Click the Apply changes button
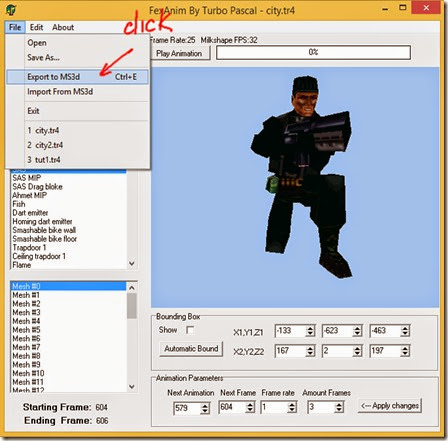This screenshot has height=441, width=448. (390, 406)
